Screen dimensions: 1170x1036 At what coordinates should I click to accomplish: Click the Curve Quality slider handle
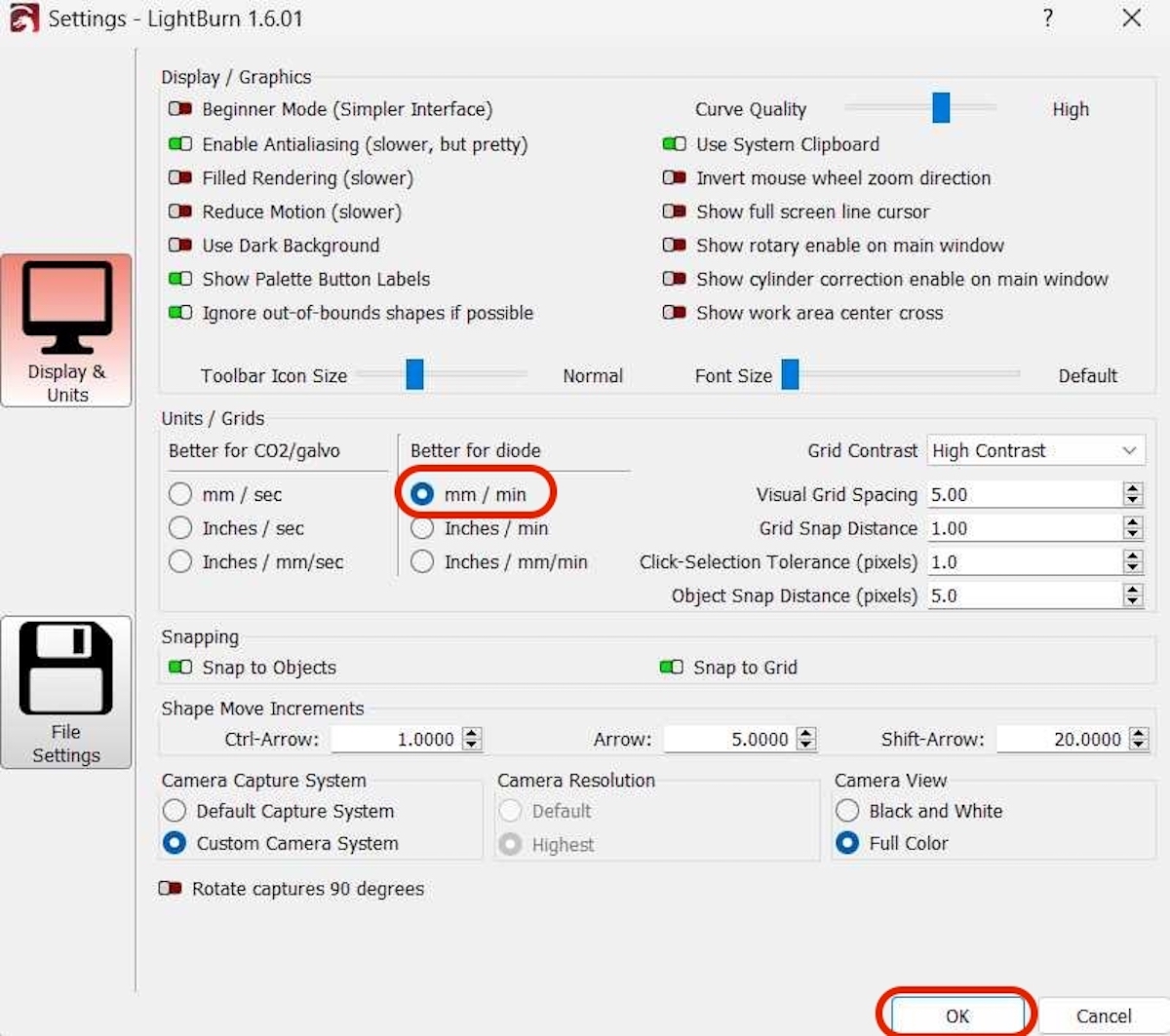941,108
